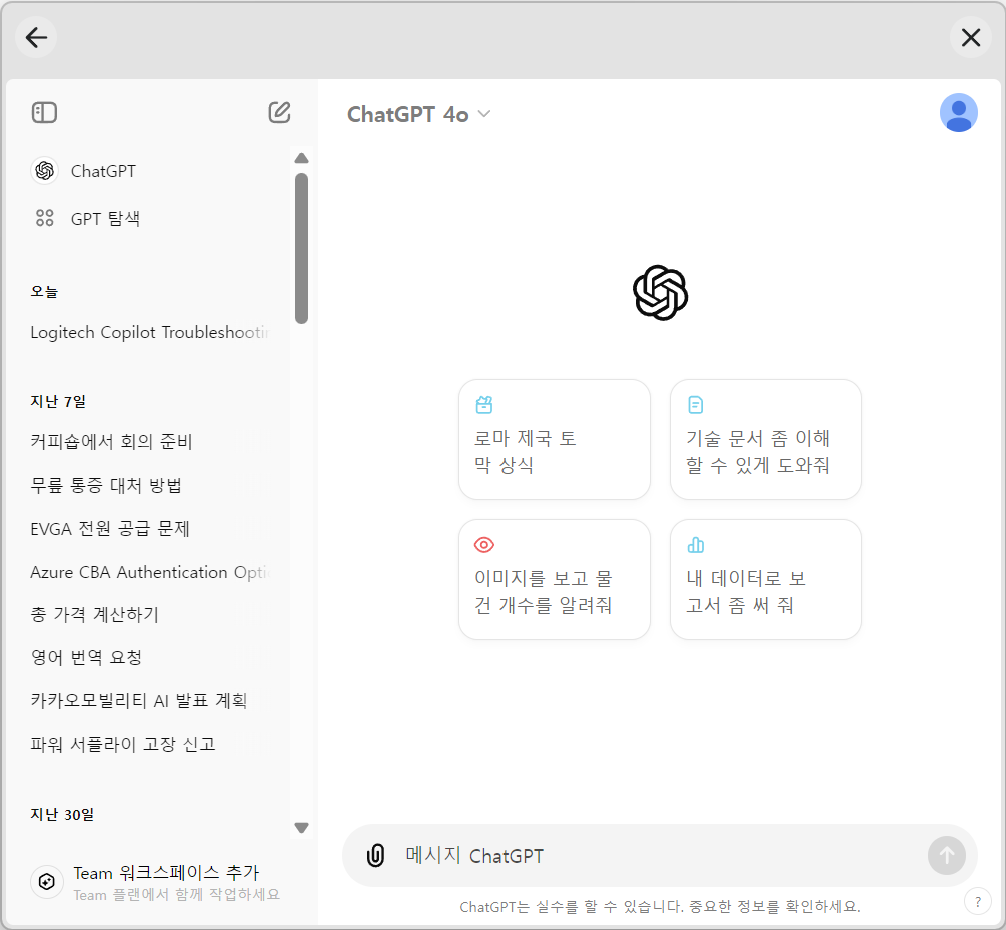Select 기술 문서 좀 이해할 수 있게 도와줘 card

point(765,439)
